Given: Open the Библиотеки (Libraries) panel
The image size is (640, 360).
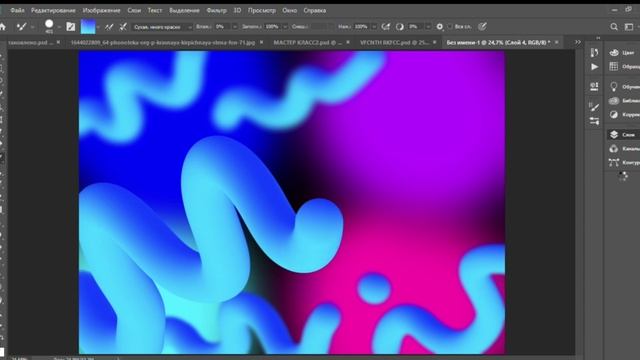Looking at the screenshot, I should coord(623,100).
